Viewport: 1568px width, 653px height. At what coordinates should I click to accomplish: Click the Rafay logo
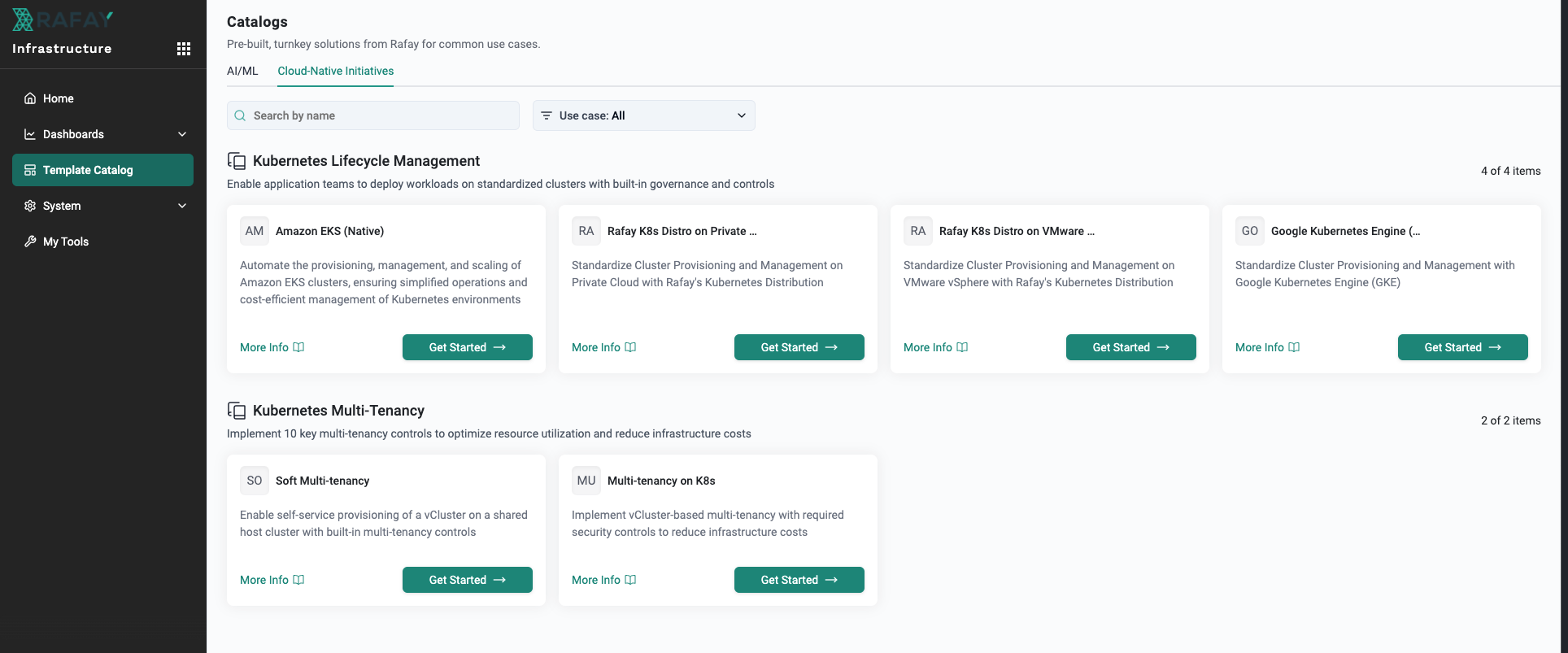63,19
